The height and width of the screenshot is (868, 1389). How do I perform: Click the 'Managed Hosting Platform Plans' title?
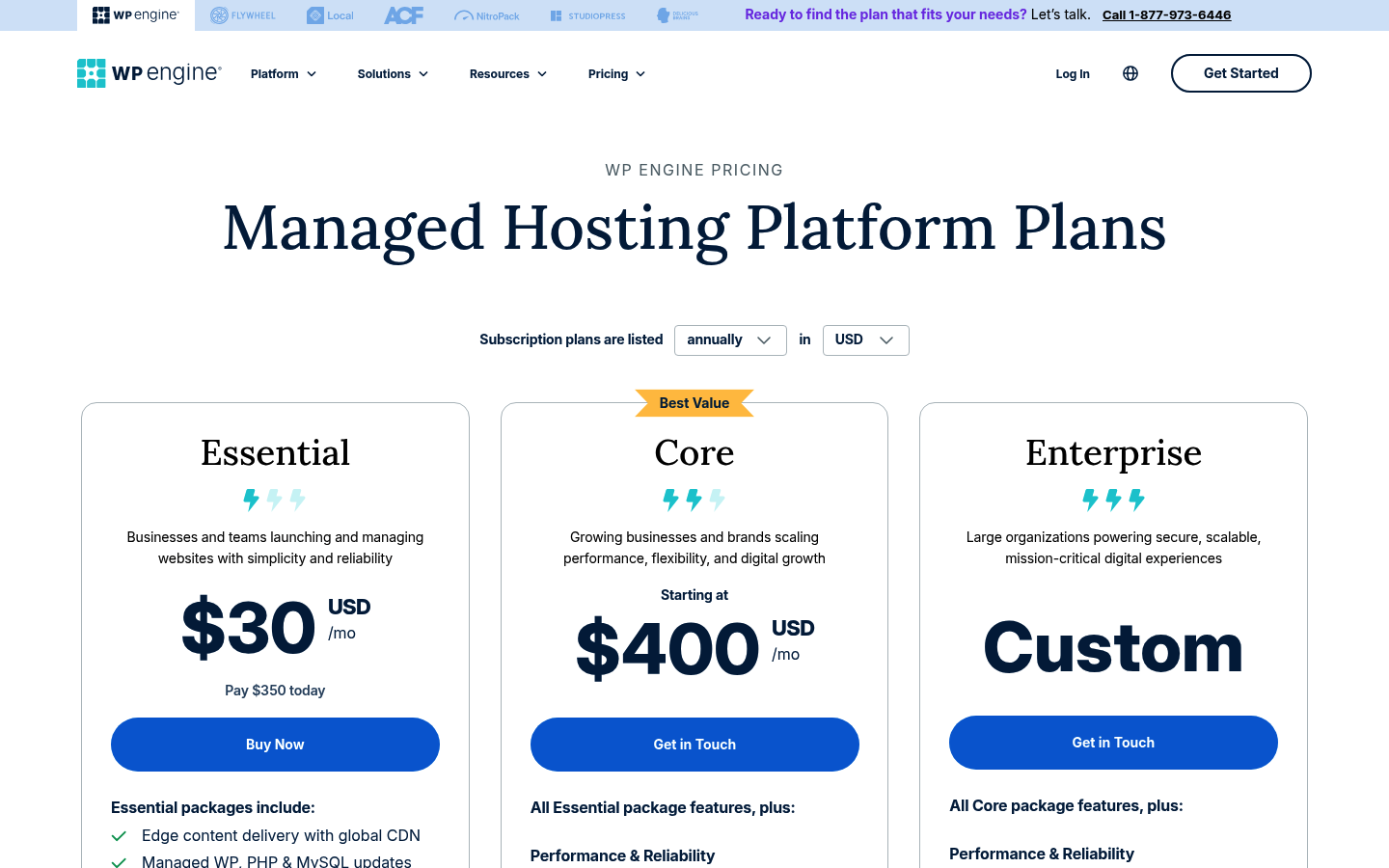694,230
